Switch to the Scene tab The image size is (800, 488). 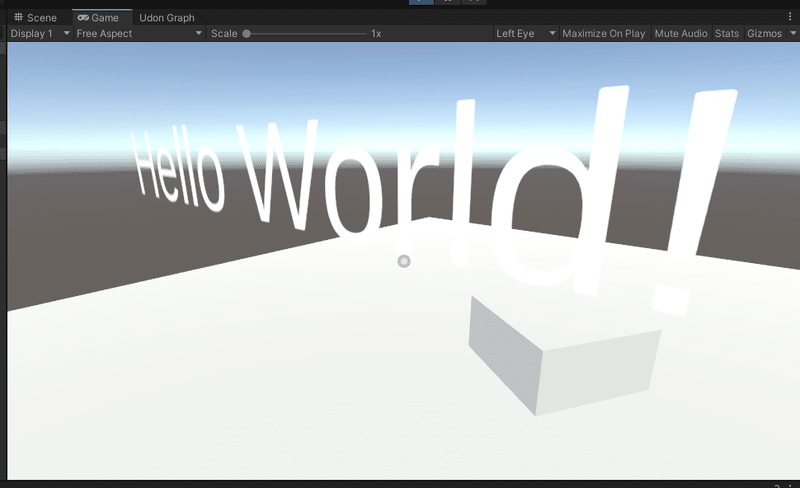click(35, 18)
